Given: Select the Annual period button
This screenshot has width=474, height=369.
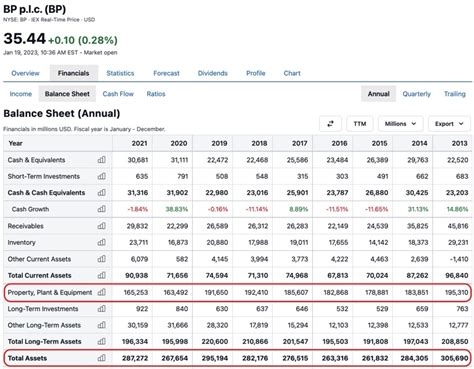Looking at the screenshot, I should (379, 94).
